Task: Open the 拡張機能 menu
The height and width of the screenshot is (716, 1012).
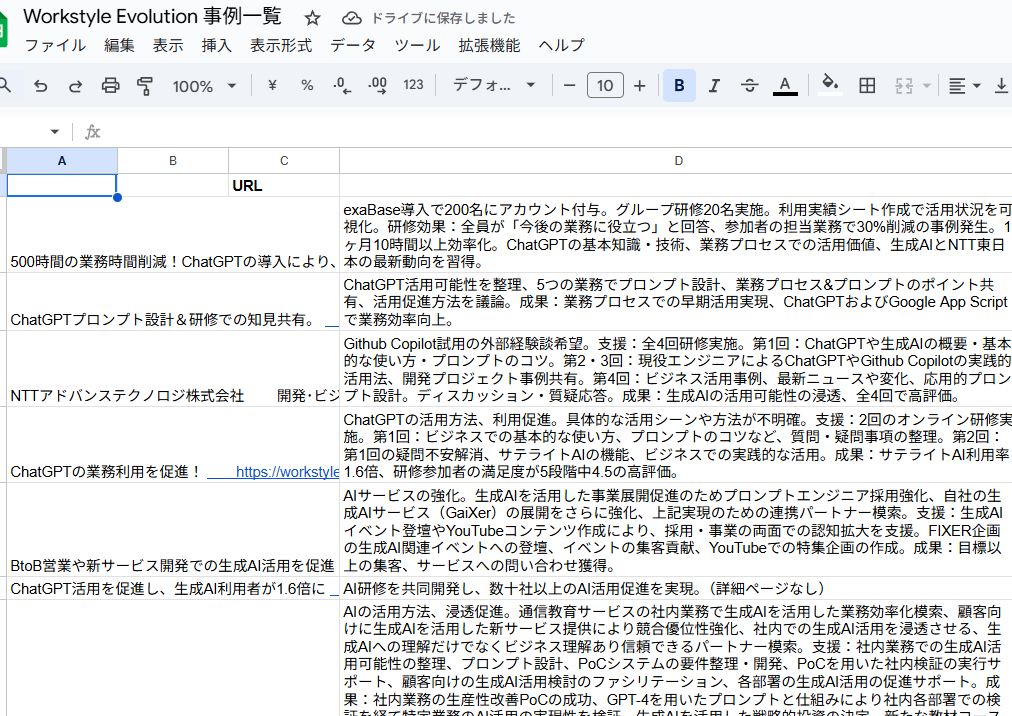Action: tap(489, 45)
